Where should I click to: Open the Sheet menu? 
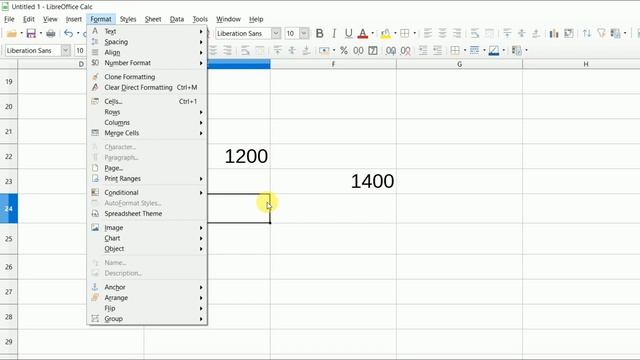(153, 19)
